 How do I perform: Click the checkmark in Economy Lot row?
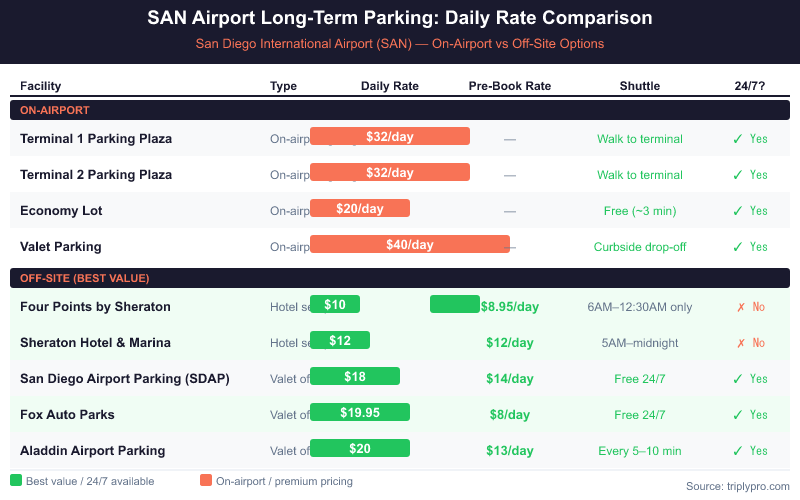point(737,211)
